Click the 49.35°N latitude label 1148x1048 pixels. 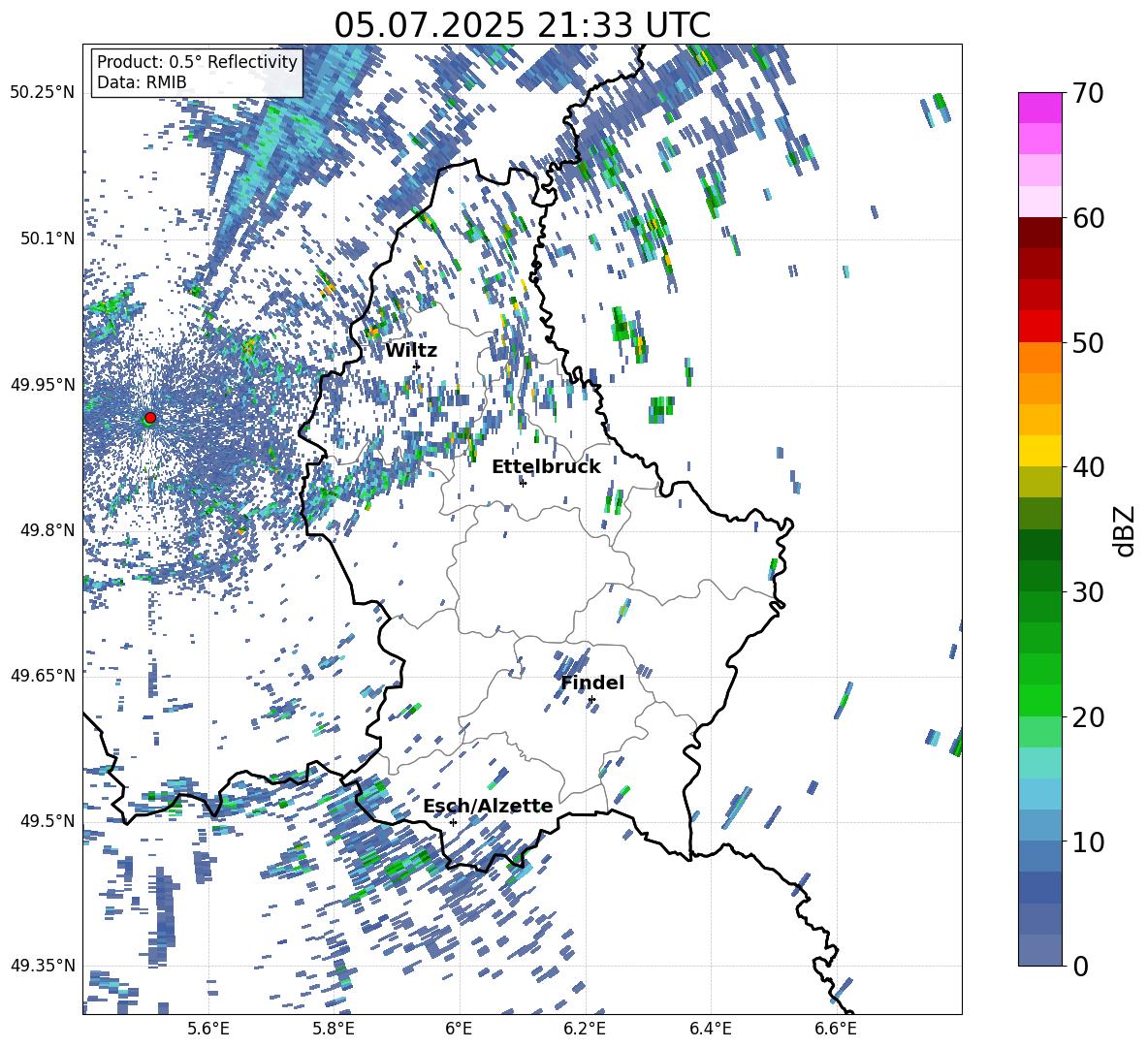(x=43, y=966)
